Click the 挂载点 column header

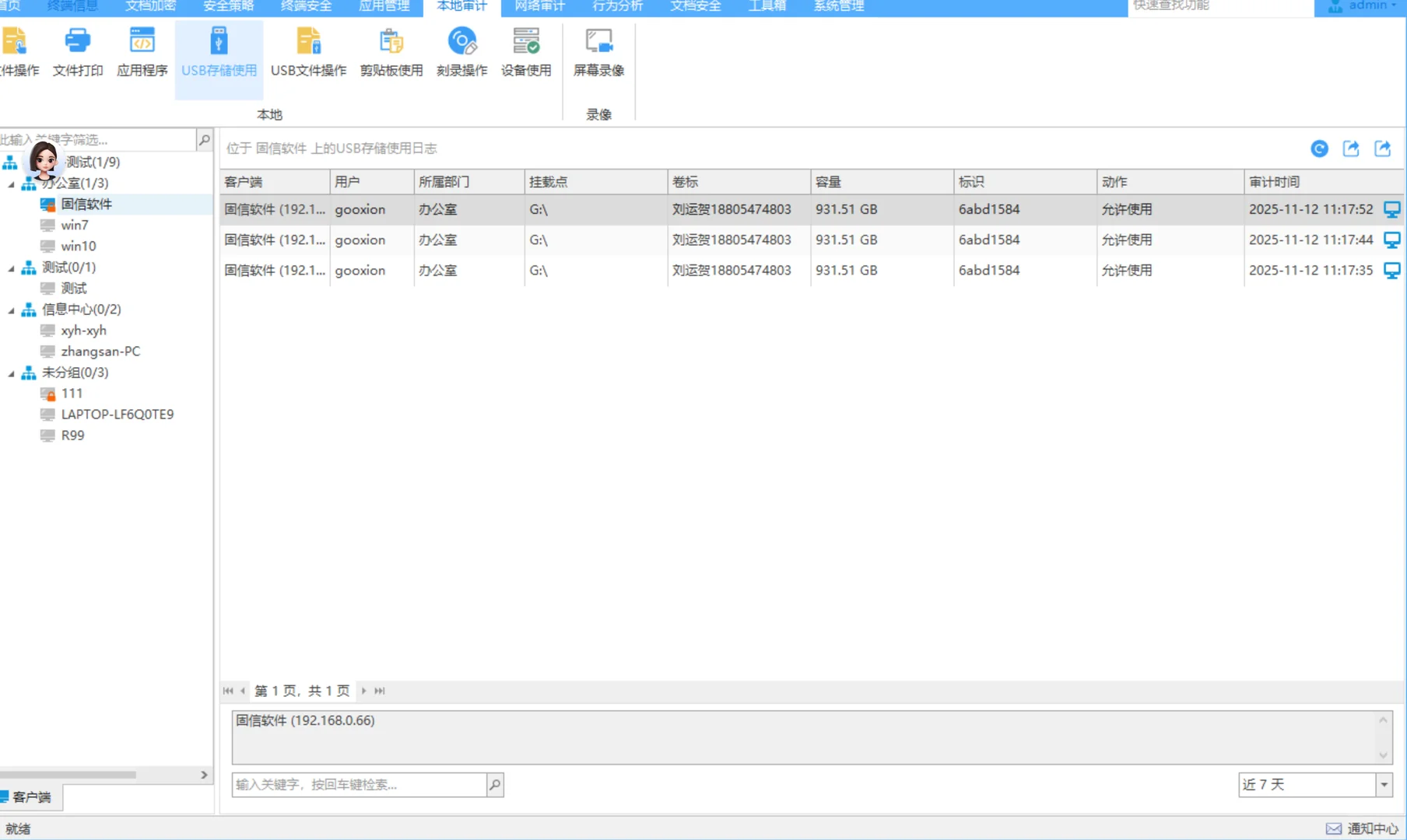[595, 182]
